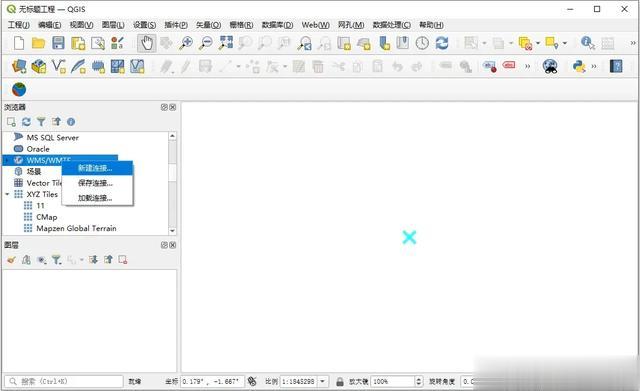The height and width of the screenshot is (391, 640).
Task: Click the Browser panel scrollbar down arrow
Action: pyautogui.click(x=172, y=231)
